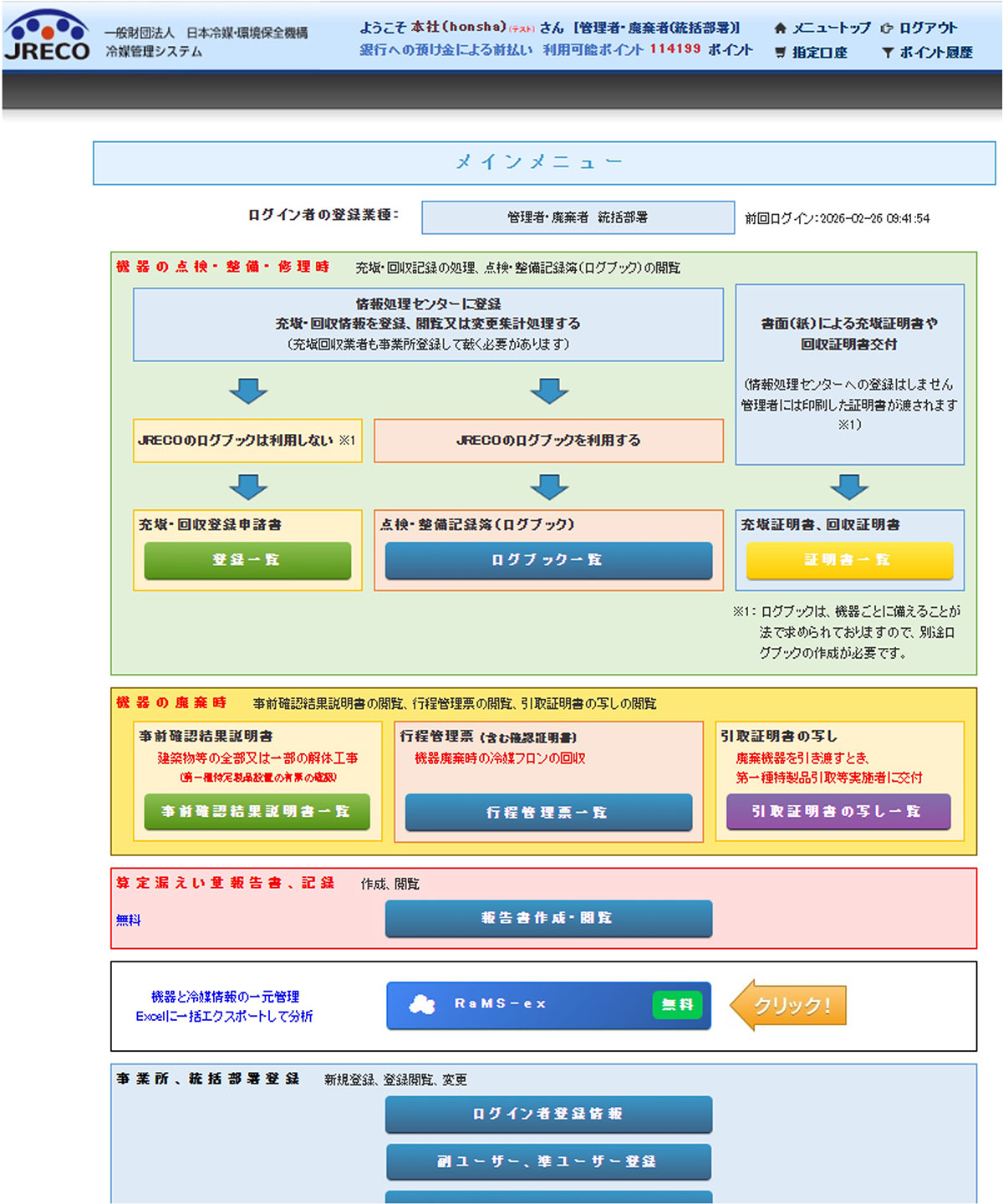The image size is (1003, 1204).
Task: Click the 管理者・廃棄者 統括部署 field
Action: click(578, 217)
